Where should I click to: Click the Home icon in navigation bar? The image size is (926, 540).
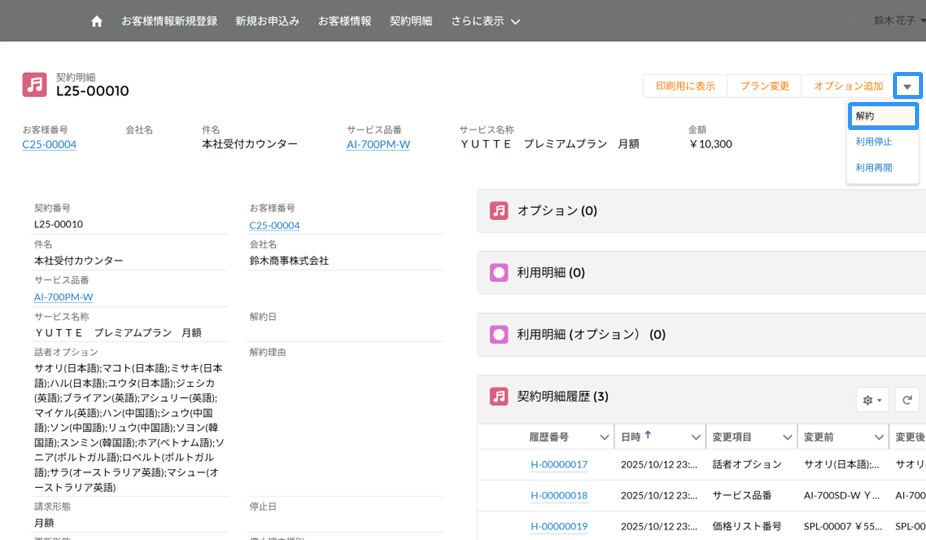pos(97,21)
